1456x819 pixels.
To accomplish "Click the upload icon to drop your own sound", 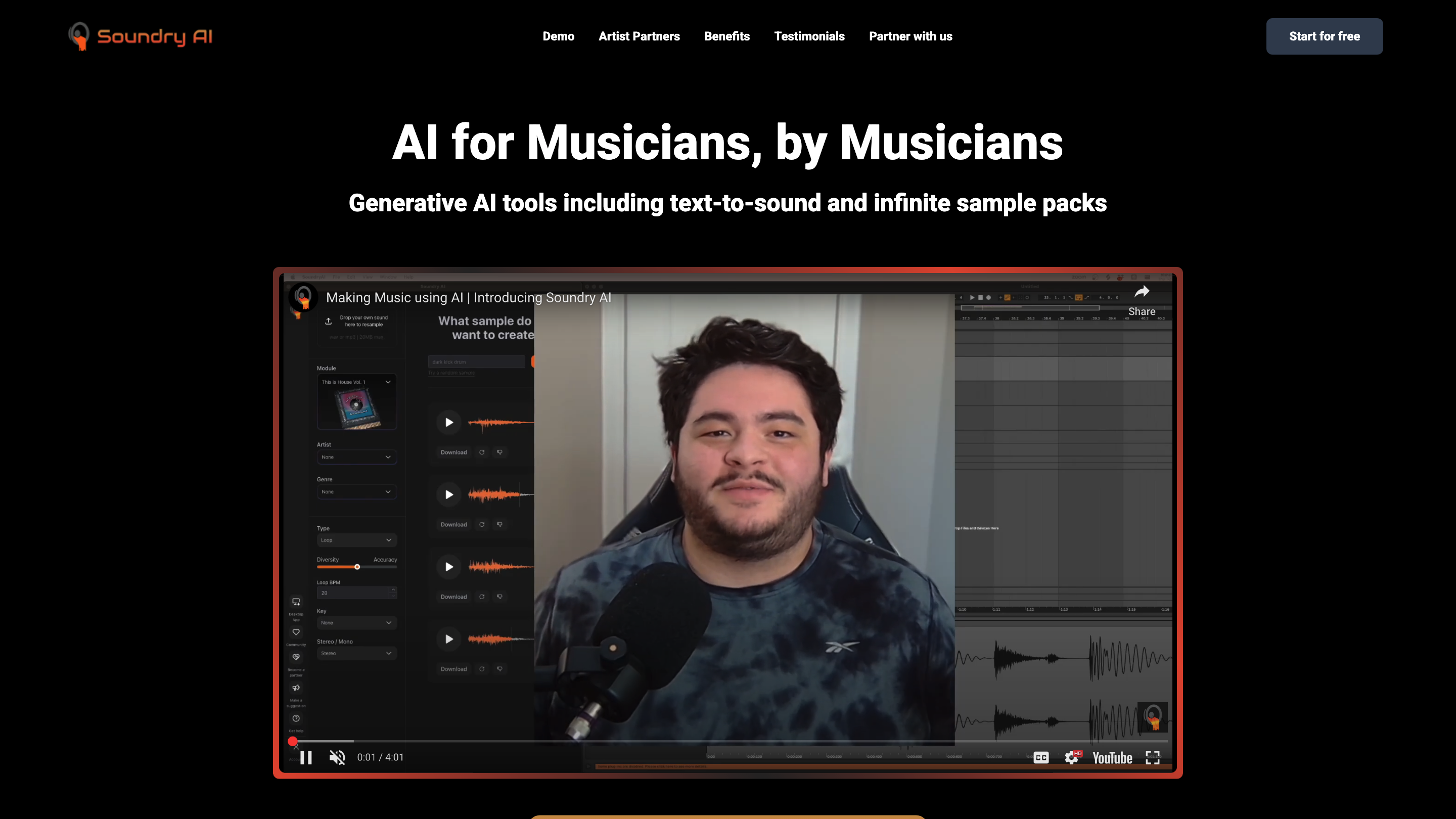I will (x=329, y=321).
